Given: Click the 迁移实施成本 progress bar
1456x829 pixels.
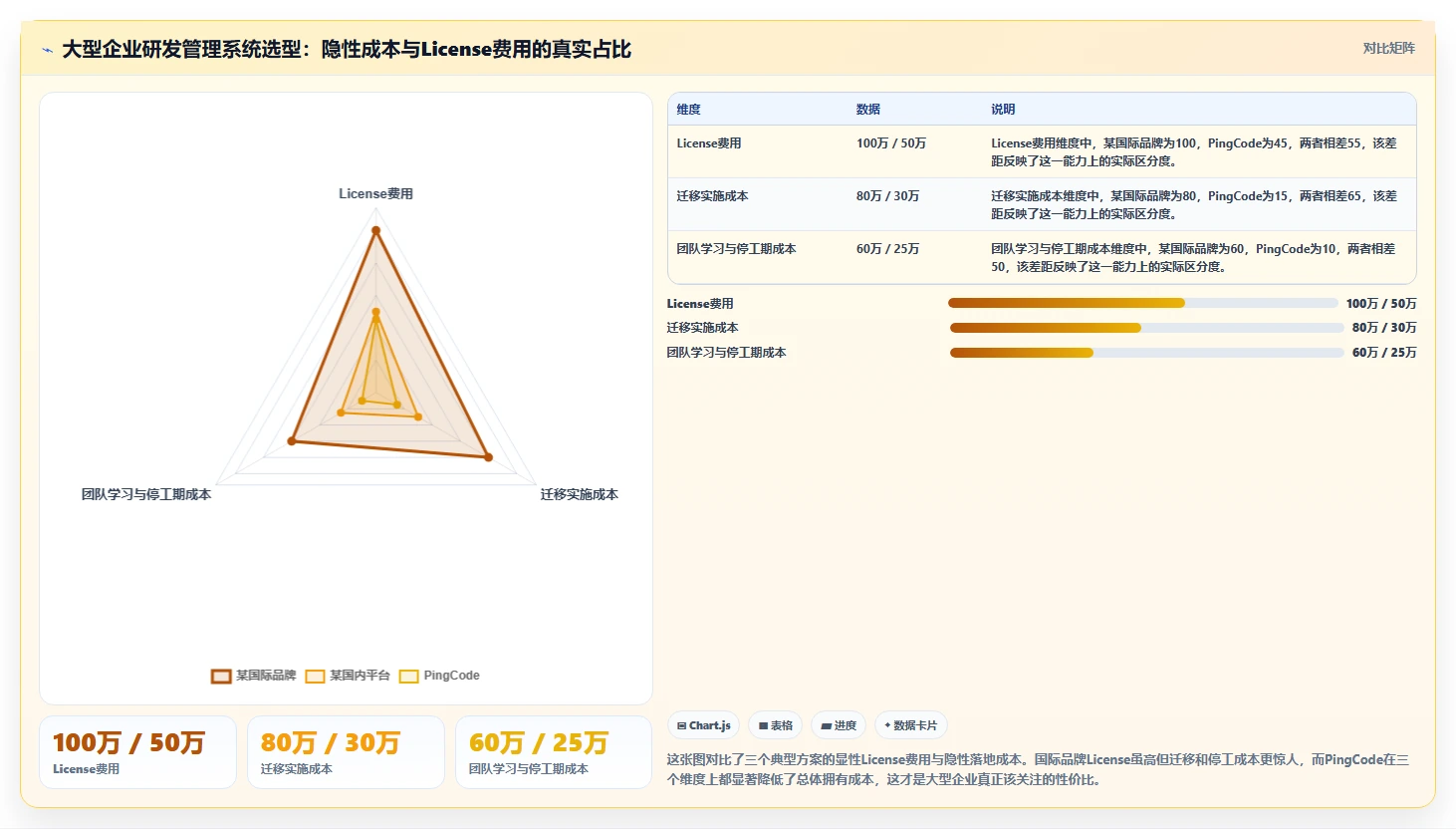Looking at the screenshot, I should click(1146, 328).
